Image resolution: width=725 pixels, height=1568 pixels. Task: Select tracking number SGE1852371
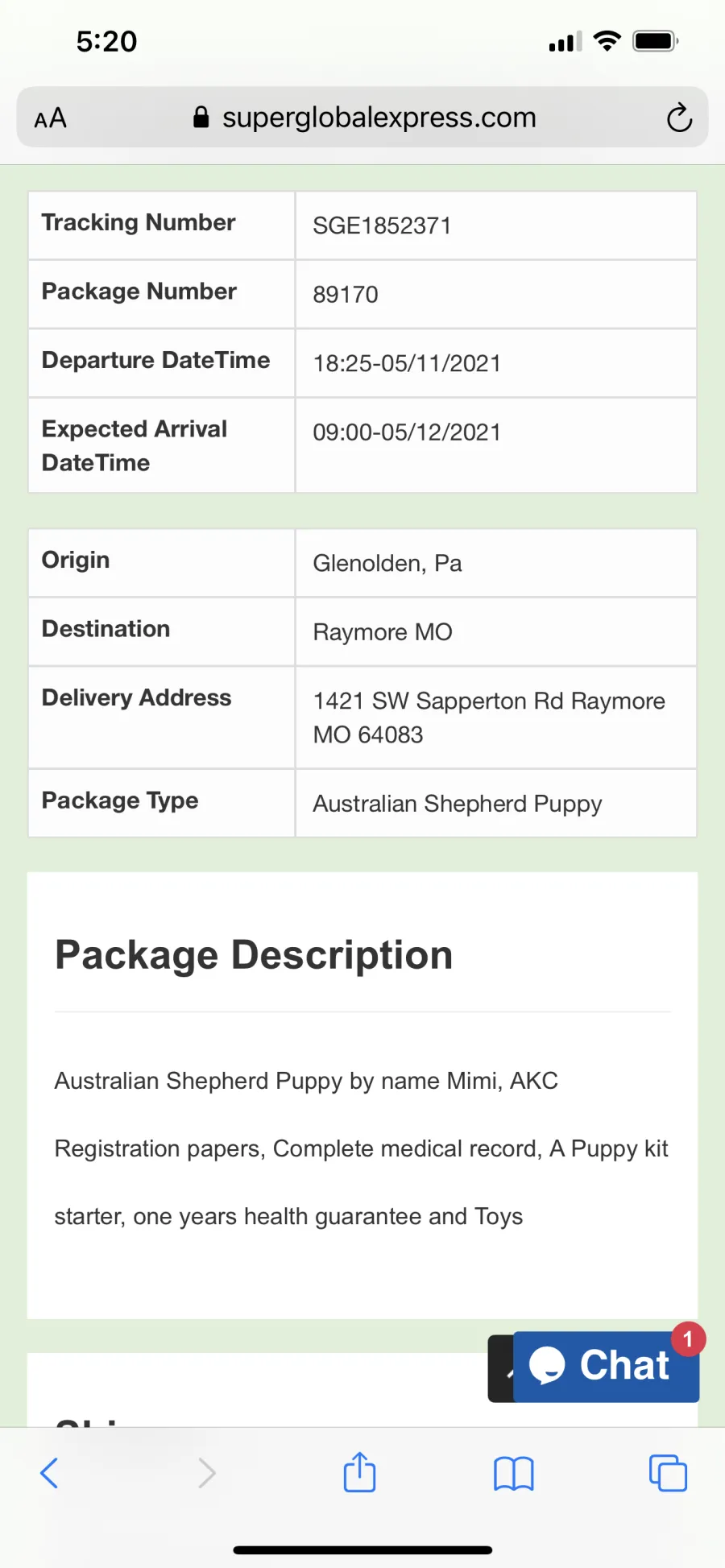(x=382, y=225)
